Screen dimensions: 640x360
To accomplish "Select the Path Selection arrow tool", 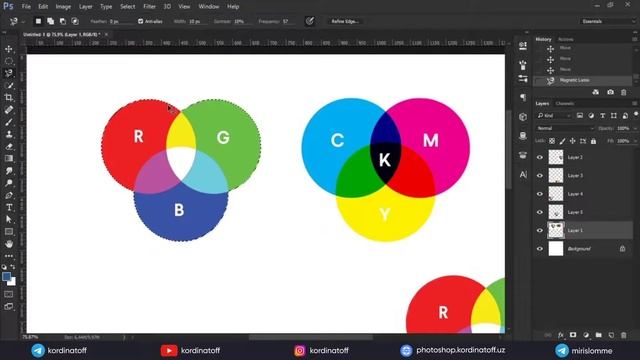I will click(x=9, y=220).
